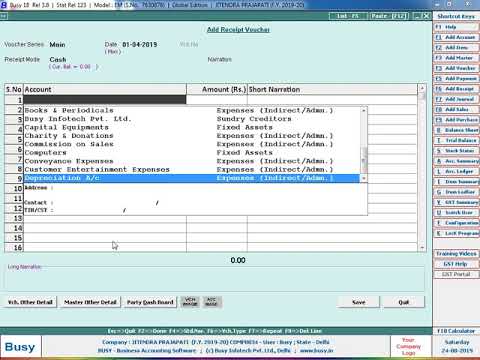Open Party Dash Board

click(150, 302)
